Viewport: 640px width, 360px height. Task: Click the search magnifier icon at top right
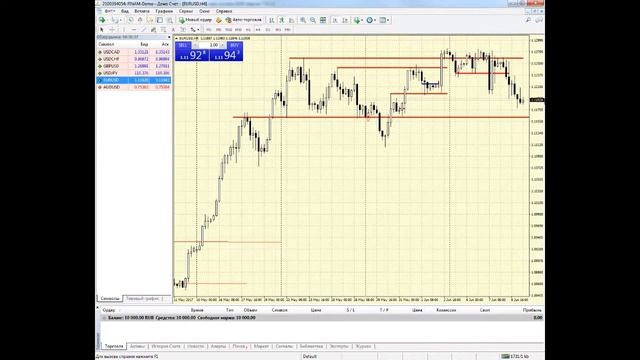point(528,20)
